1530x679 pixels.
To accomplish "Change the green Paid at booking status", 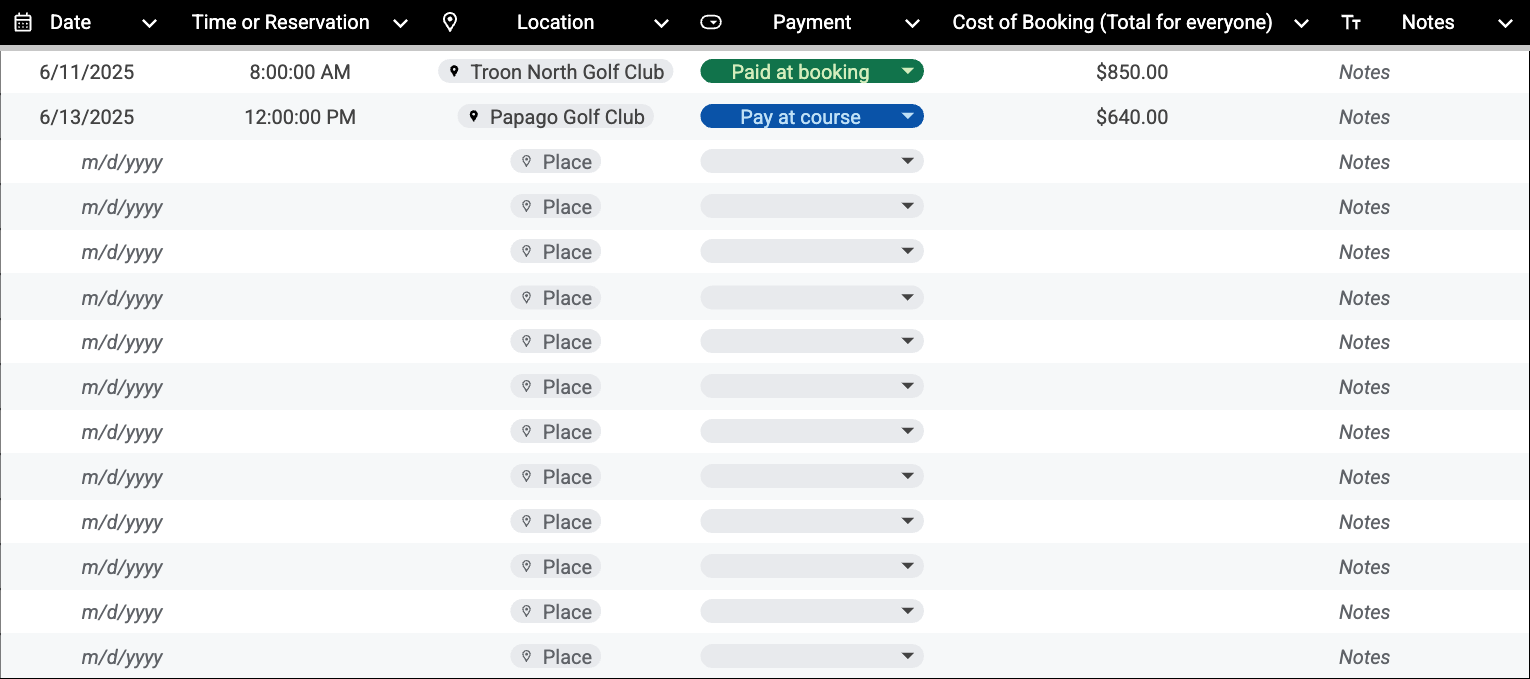I will [x=812, y=71].
